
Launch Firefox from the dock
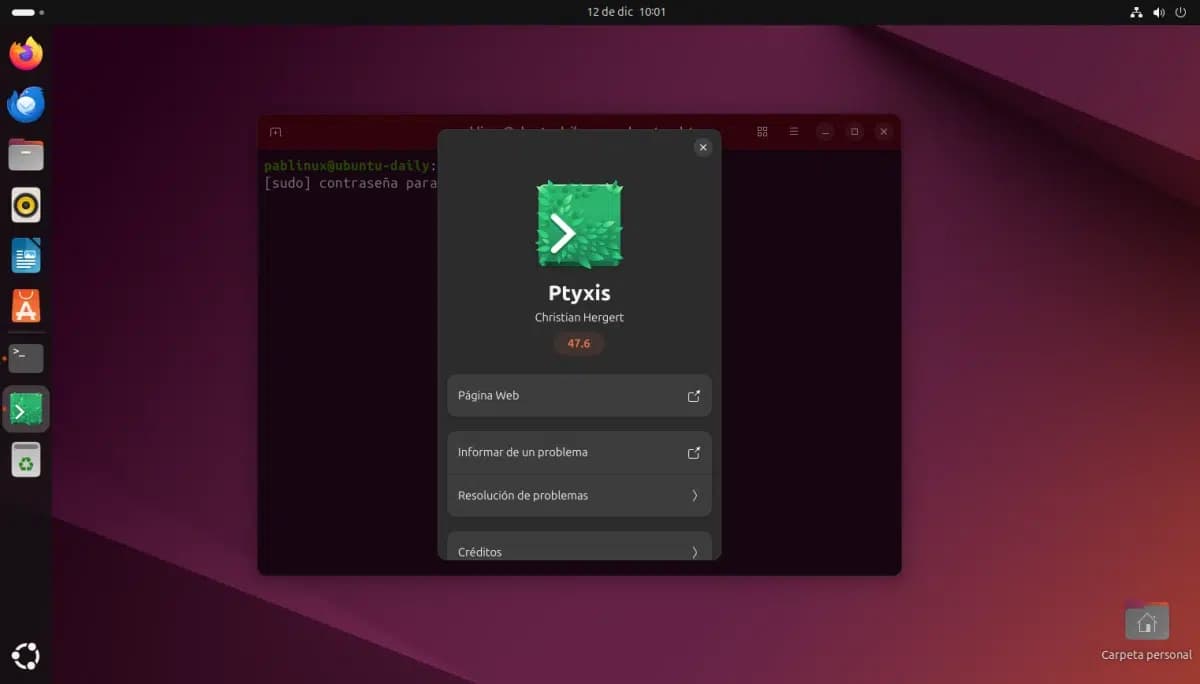(x=26, y=53)
